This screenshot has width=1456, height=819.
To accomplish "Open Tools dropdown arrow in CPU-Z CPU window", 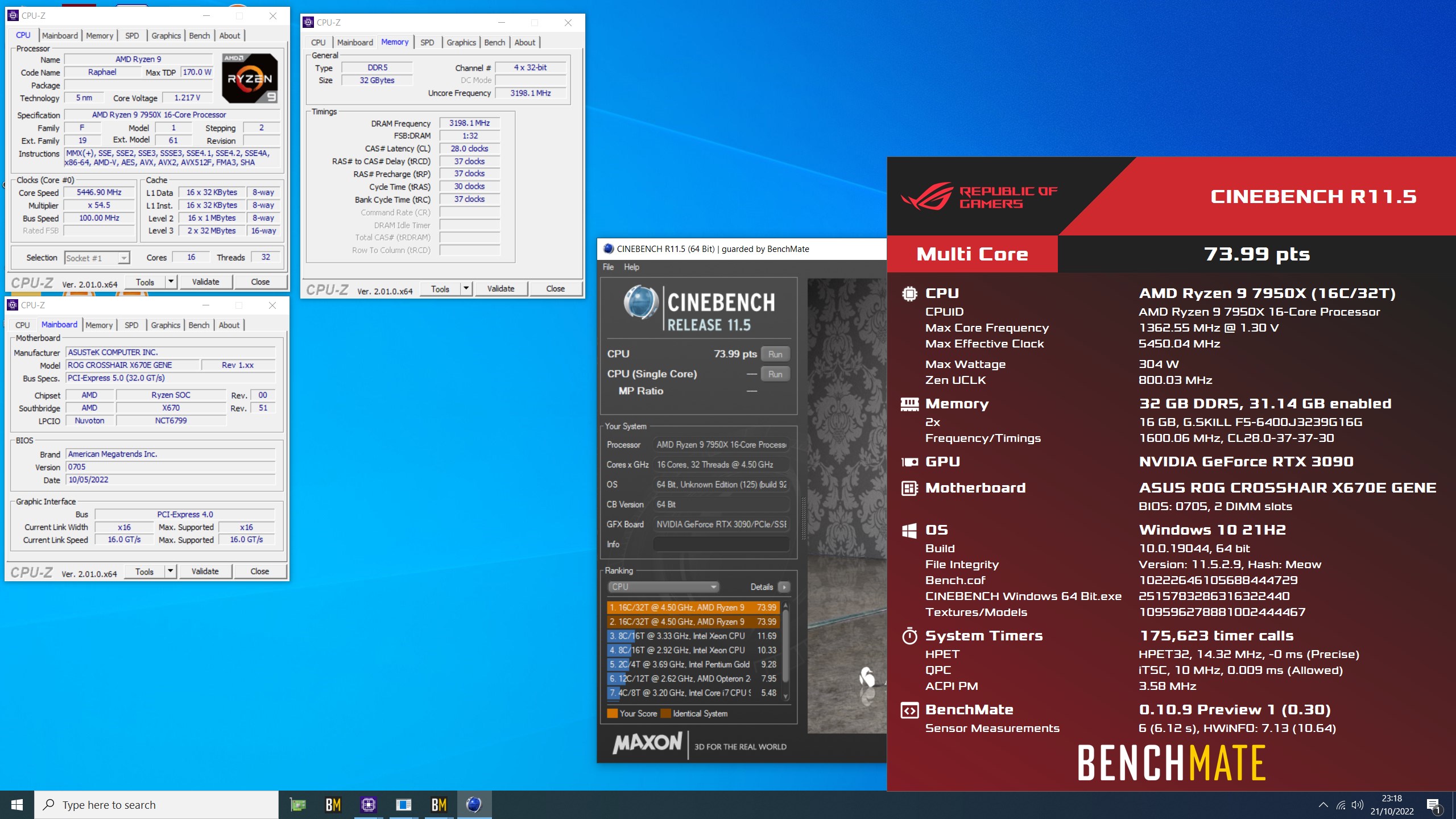I will click(x=171, y=282).
